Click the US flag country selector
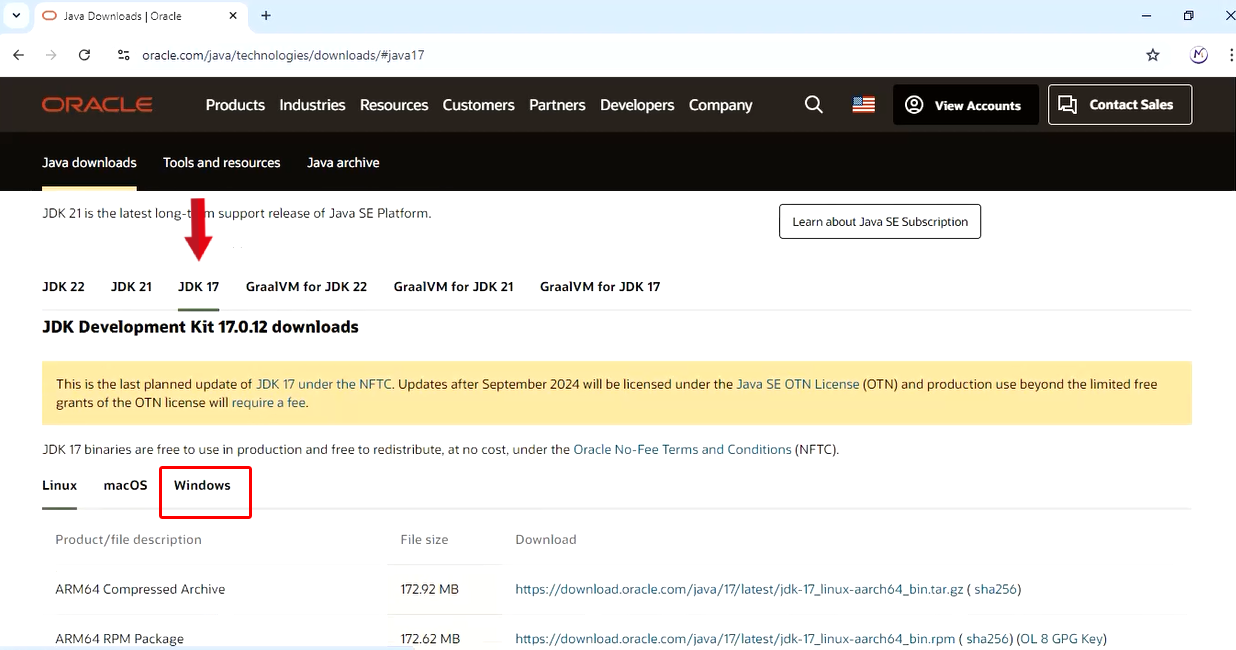This screenshot has height=650, width=1236. (x=864, y=105)
